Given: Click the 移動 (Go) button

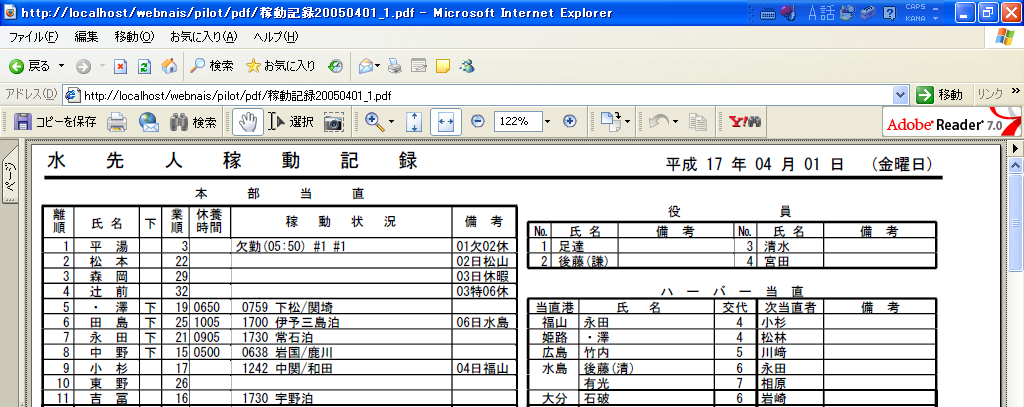Looking at the screenshot, I should pos(941,95).
